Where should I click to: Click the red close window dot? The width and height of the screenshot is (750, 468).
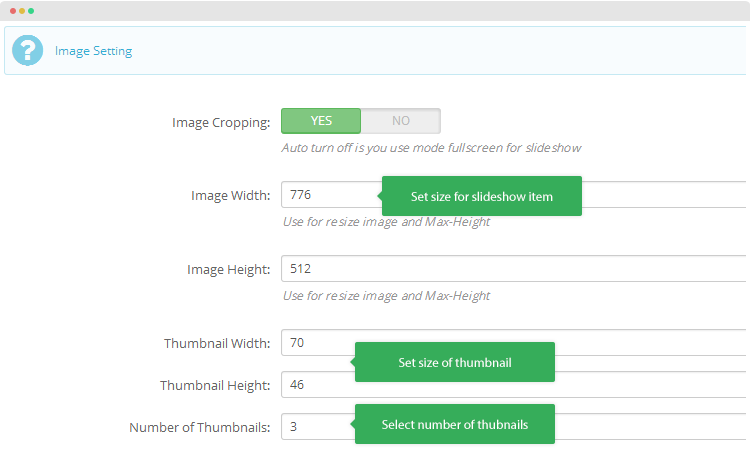11,10
